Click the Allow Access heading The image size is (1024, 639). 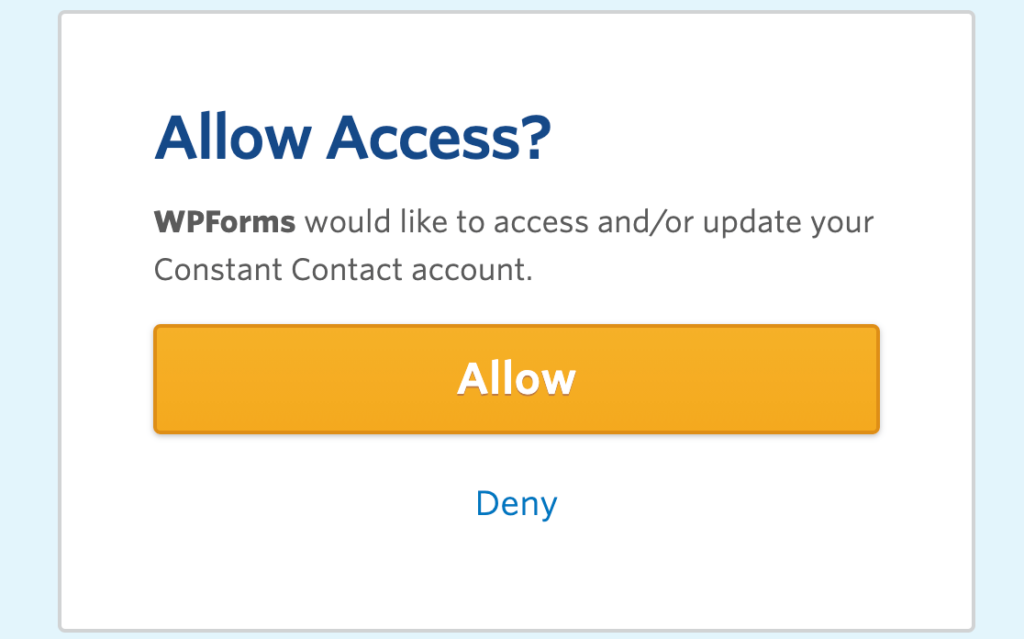point(352,137)
